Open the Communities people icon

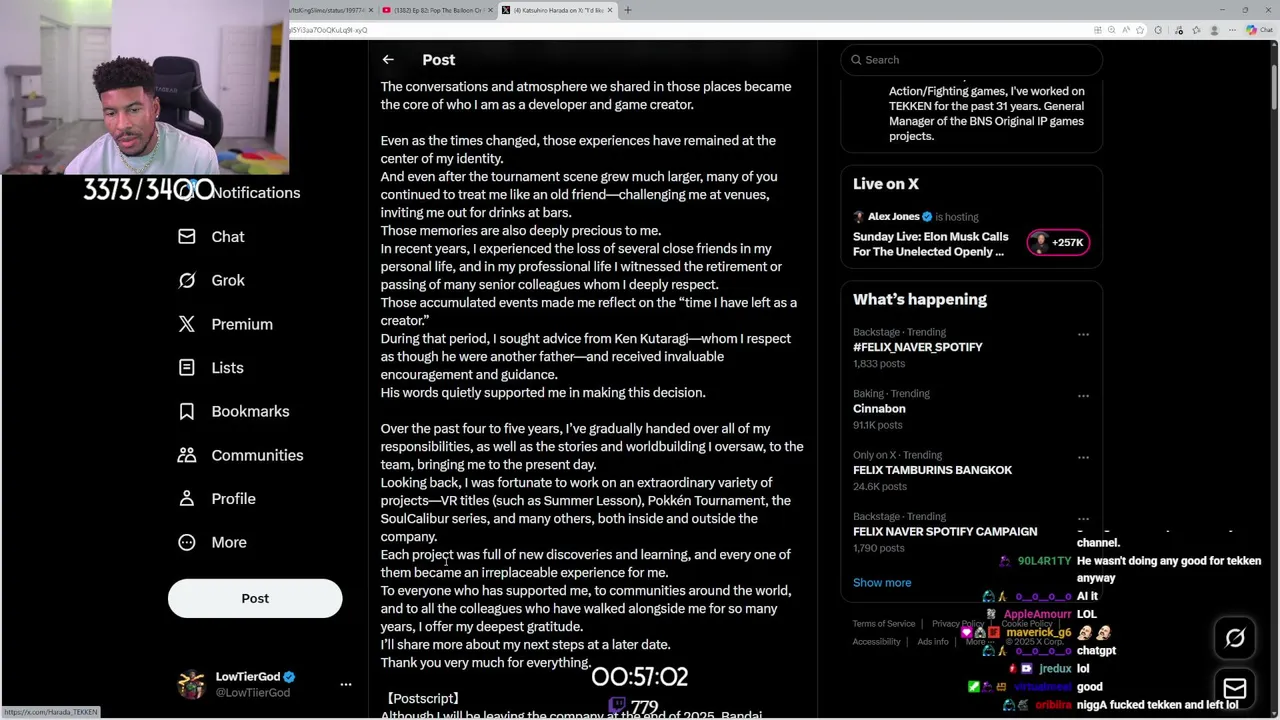187,455
